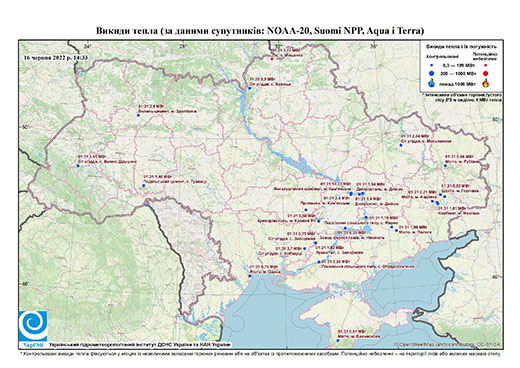
Task: Click the small red dot in legend
Action: [486, 66]
